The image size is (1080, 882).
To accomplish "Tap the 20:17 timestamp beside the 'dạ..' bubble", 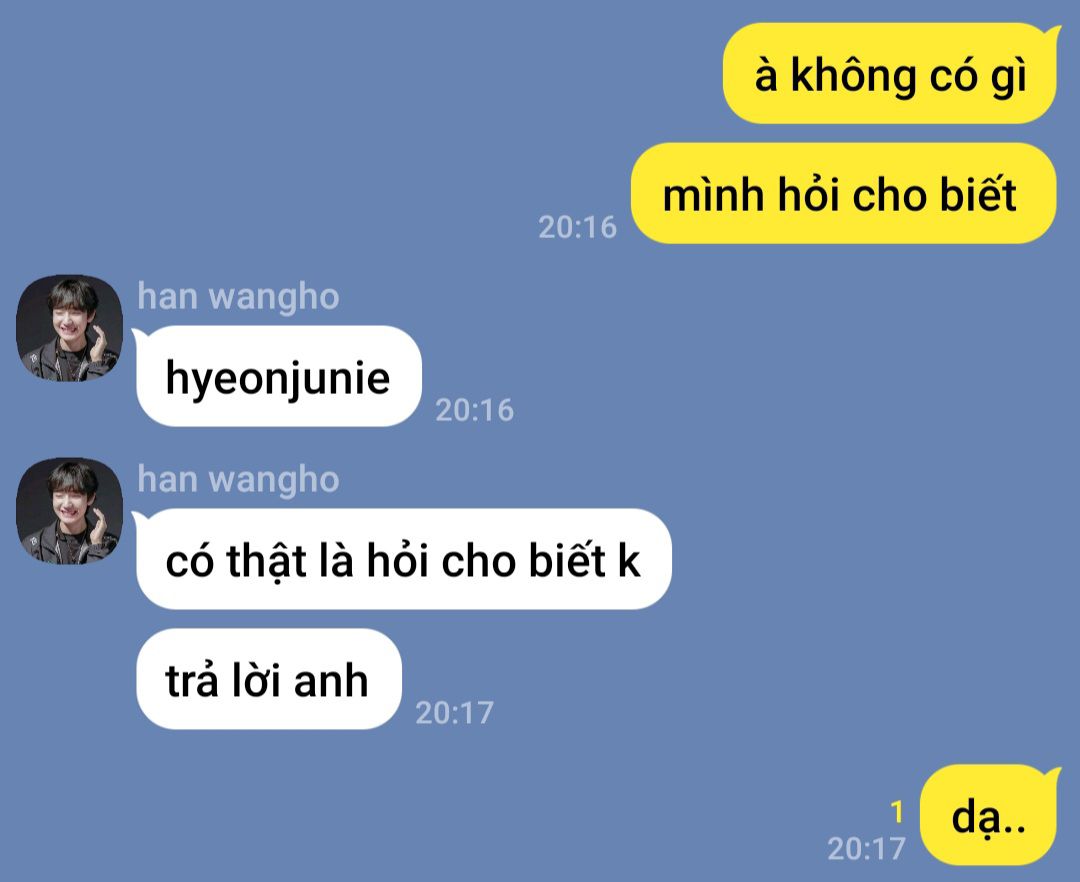I will pos(866,849).
